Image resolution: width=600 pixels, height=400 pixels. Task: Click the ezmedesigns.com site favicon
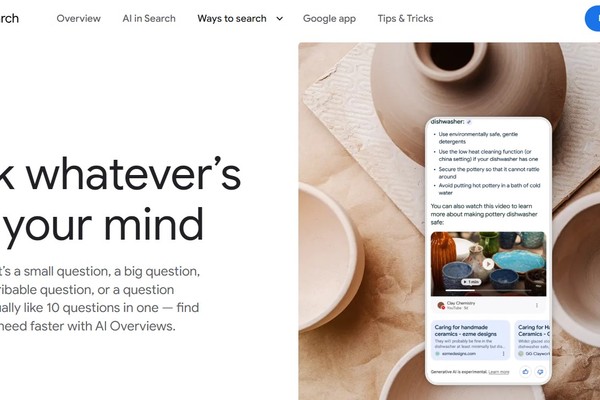click(437, 354)
